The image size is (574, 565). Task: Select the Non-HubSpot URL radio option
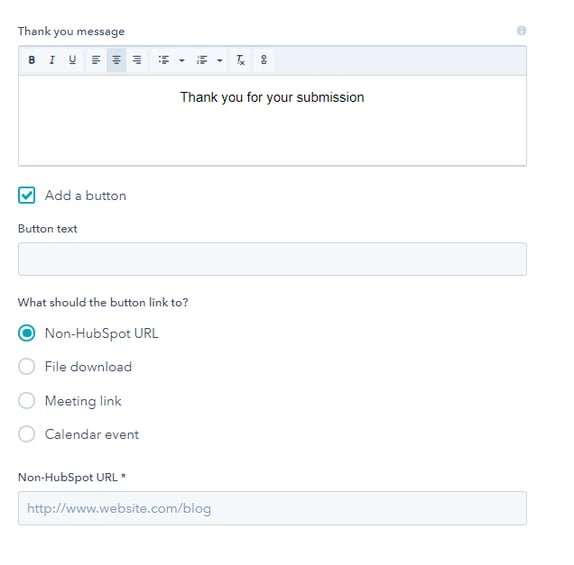(x=27, y=333)
